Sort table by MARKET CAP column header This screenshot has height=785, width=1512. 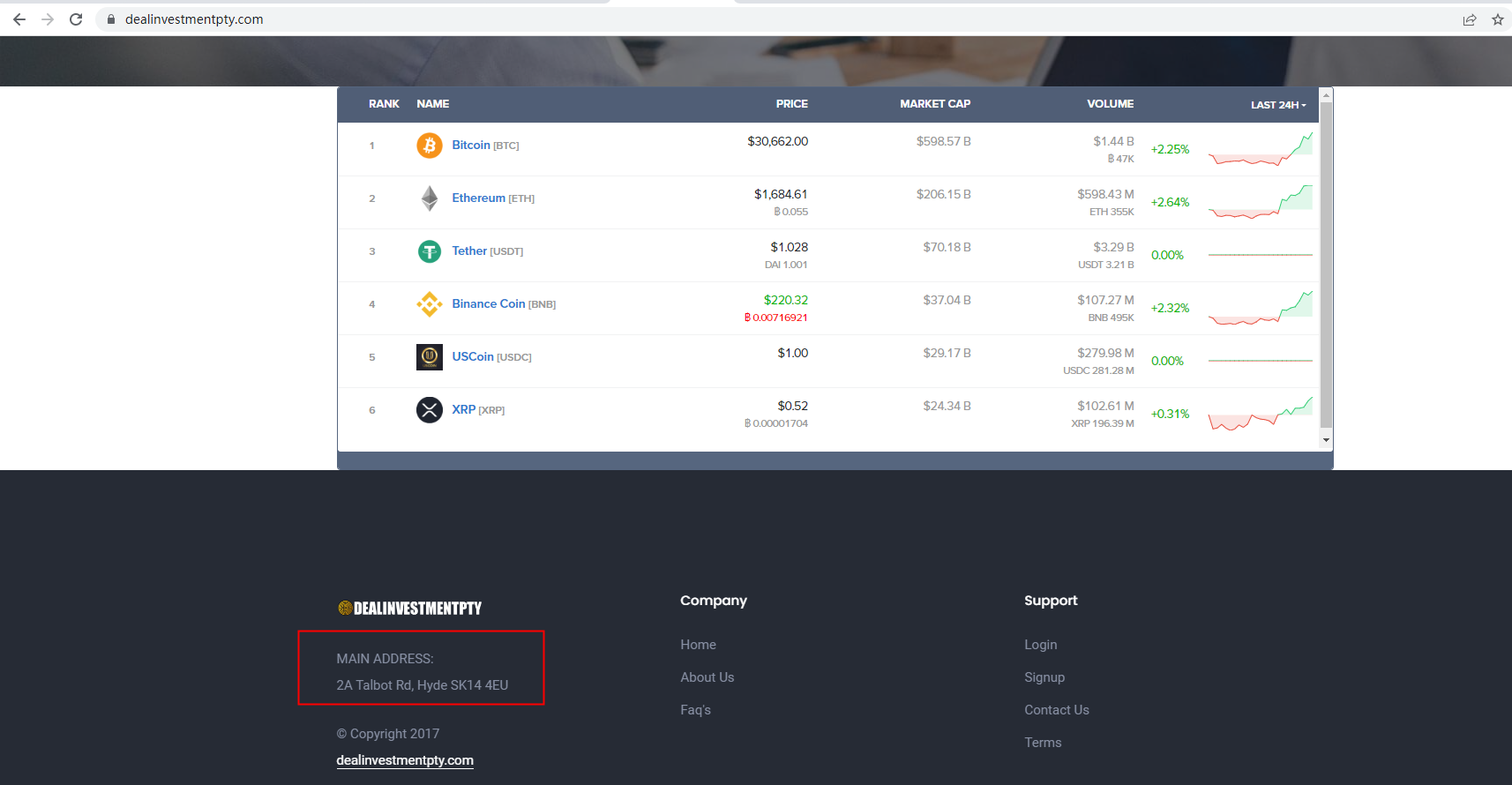935,104
